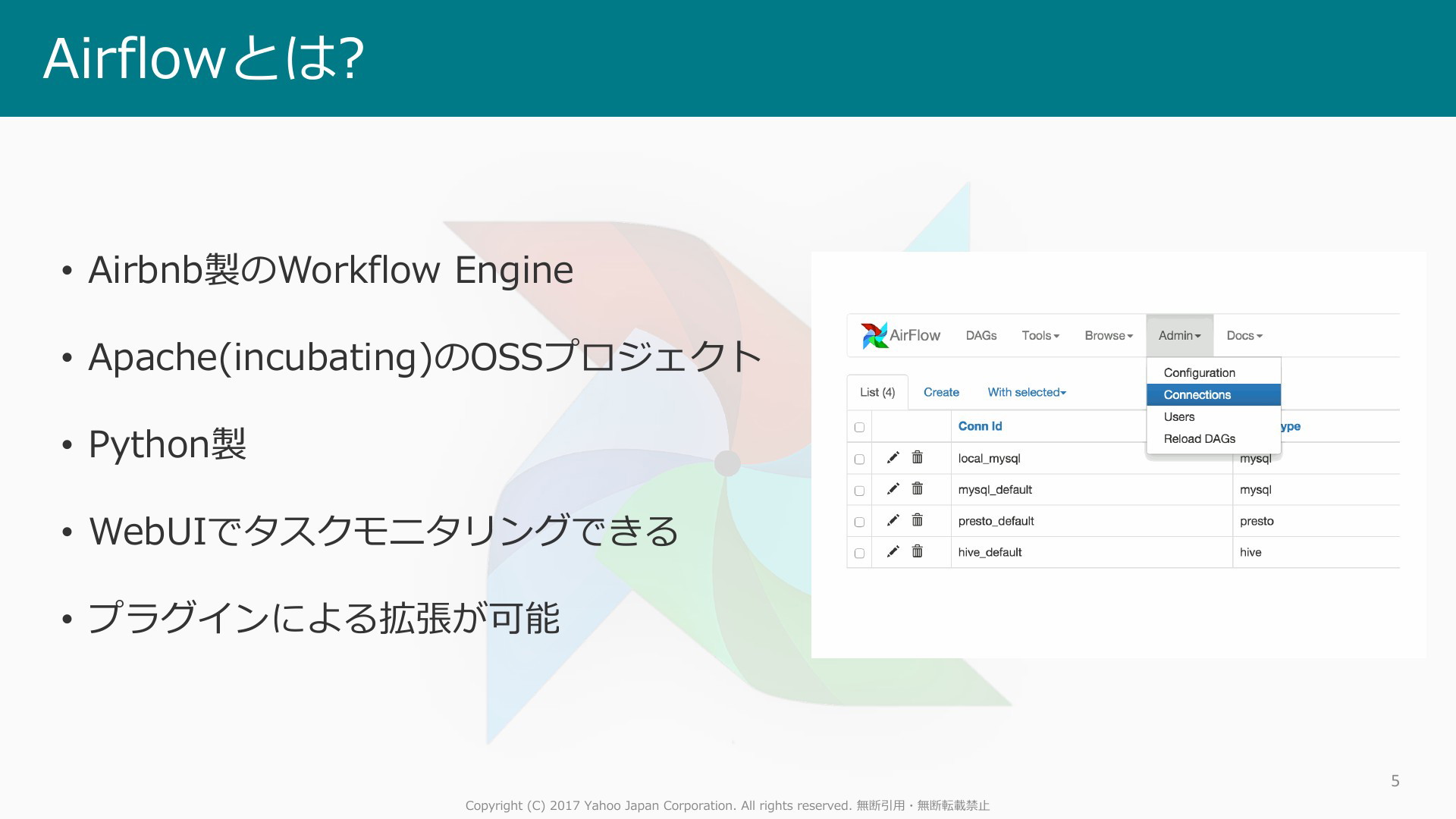
Task: Check the presto_default row checkbox
Action: [x=859, y=522]
